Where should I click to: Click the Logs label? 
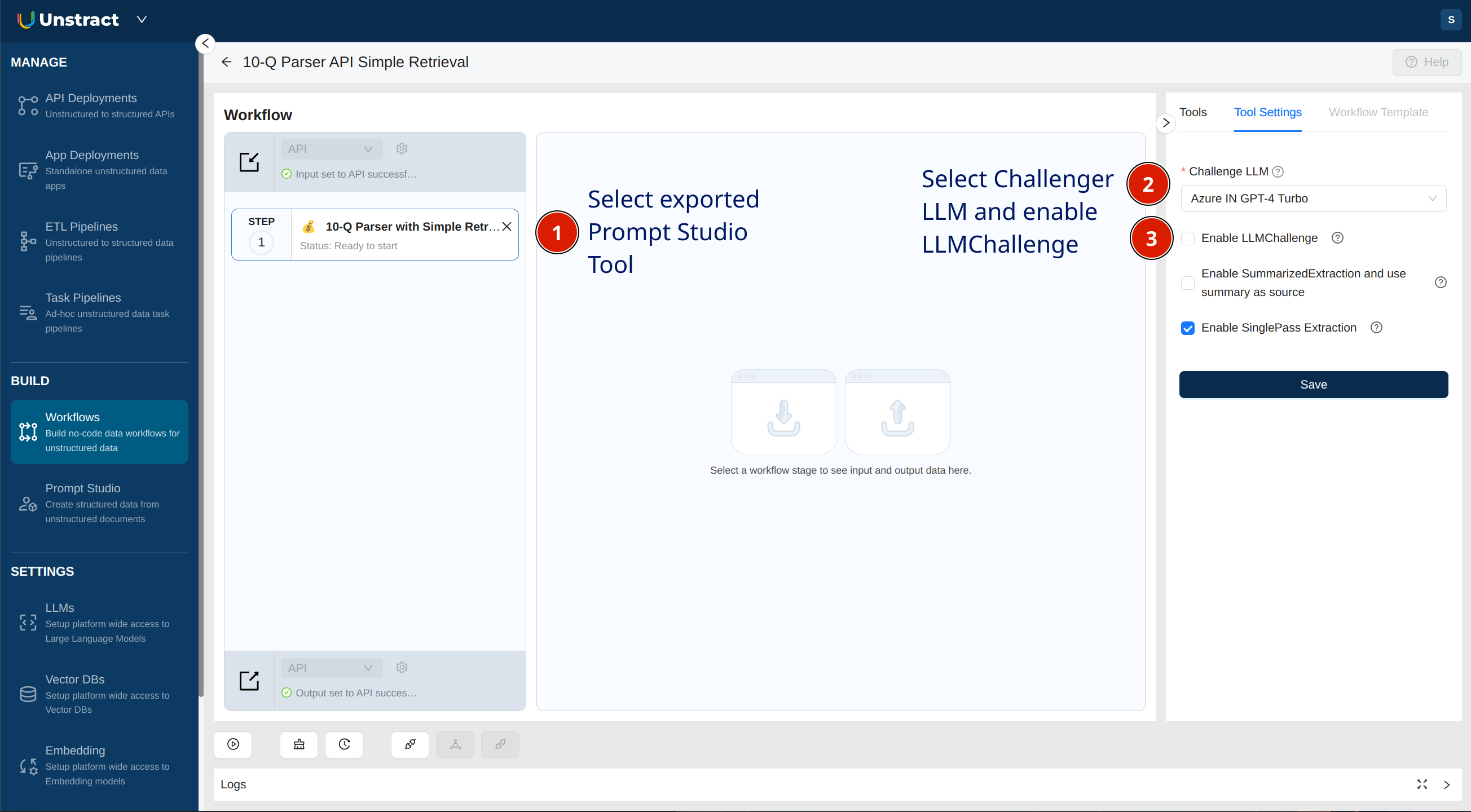pyautogui.click(x=233, y=784)
